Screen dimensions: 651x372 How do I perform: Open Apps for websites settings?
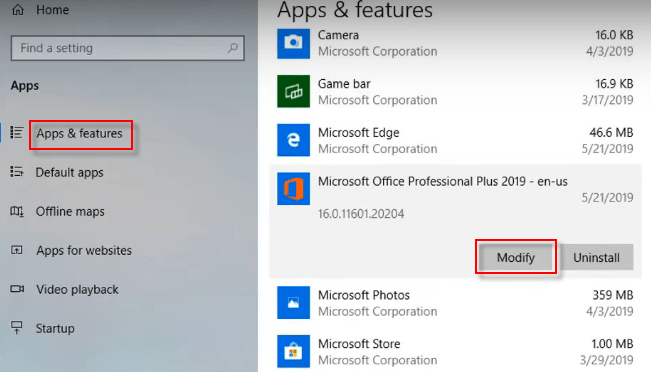click(84, 250)
